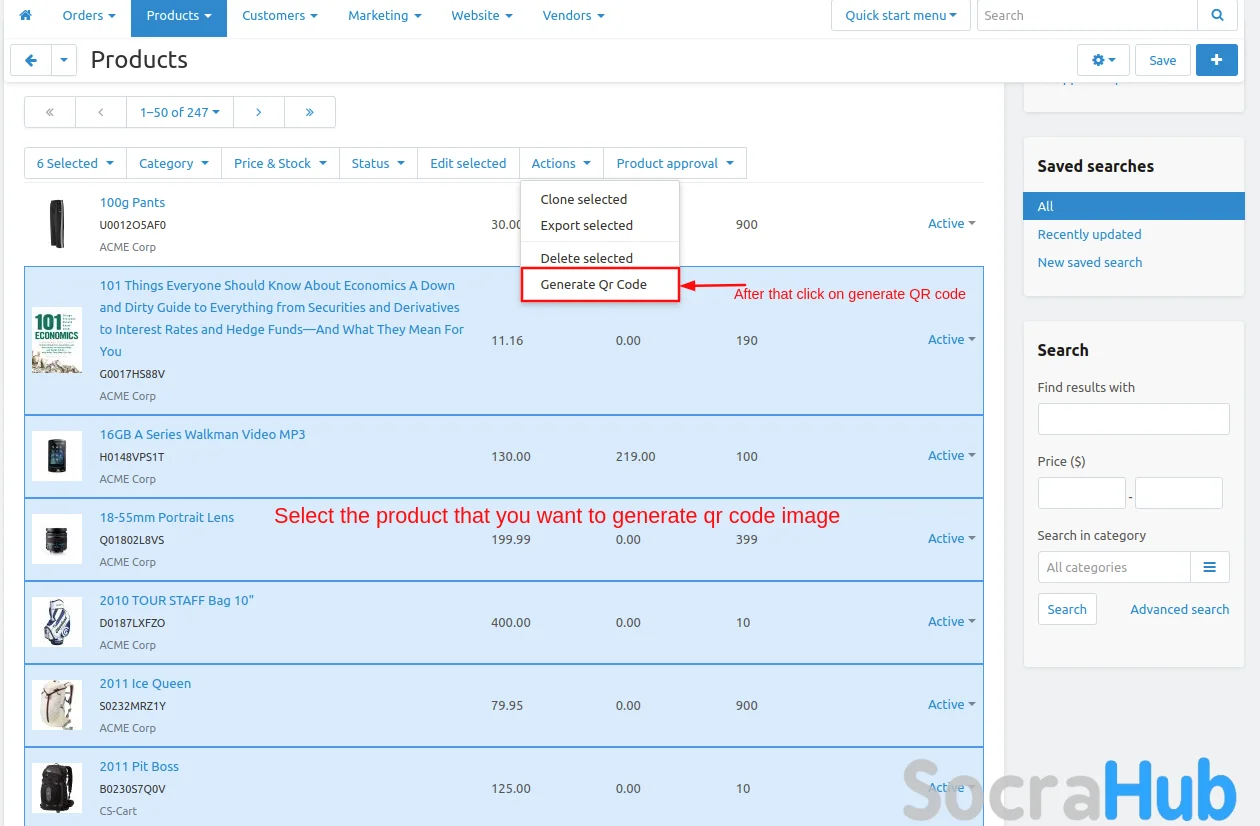
Task: Go to the last page of results
Action: coord(309,112)
